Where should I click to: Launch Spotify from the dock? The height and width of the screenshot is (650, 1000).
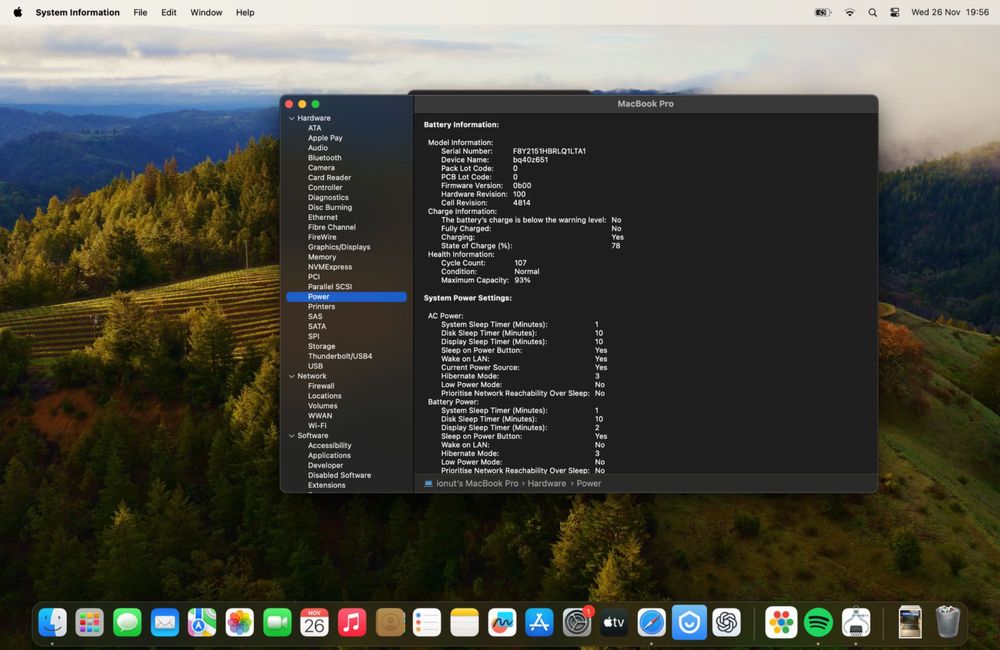pyautogui.click(x=819, y=622)
